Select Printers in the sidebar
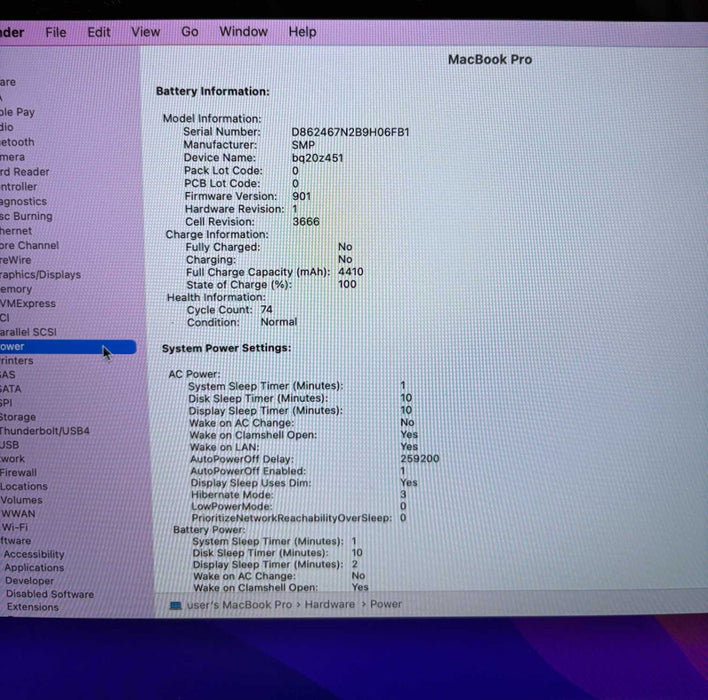The height and width of the screenshot is (700, 708). (x=17, y=360)
